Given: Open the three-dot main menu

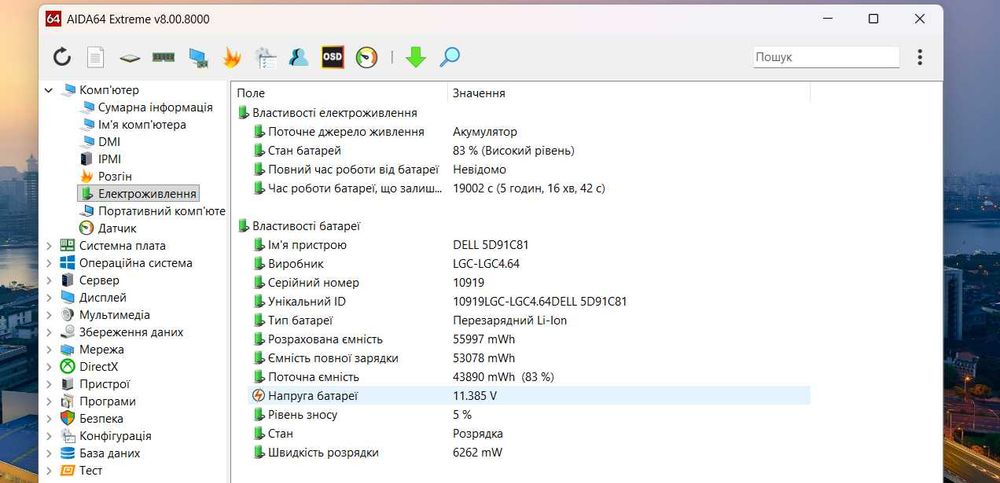Looking at the screenshot, I should point(920,57).
